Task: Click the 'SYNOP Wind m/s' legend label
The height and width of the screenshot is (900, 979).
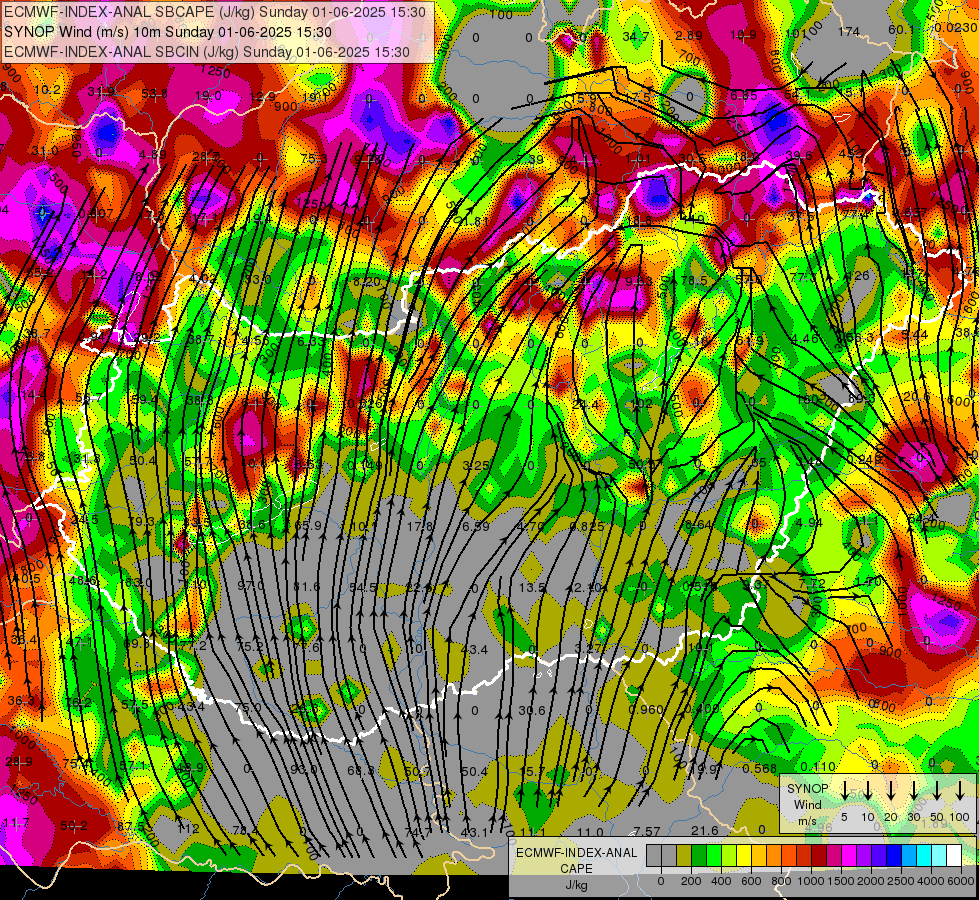Action: (807, 804)
